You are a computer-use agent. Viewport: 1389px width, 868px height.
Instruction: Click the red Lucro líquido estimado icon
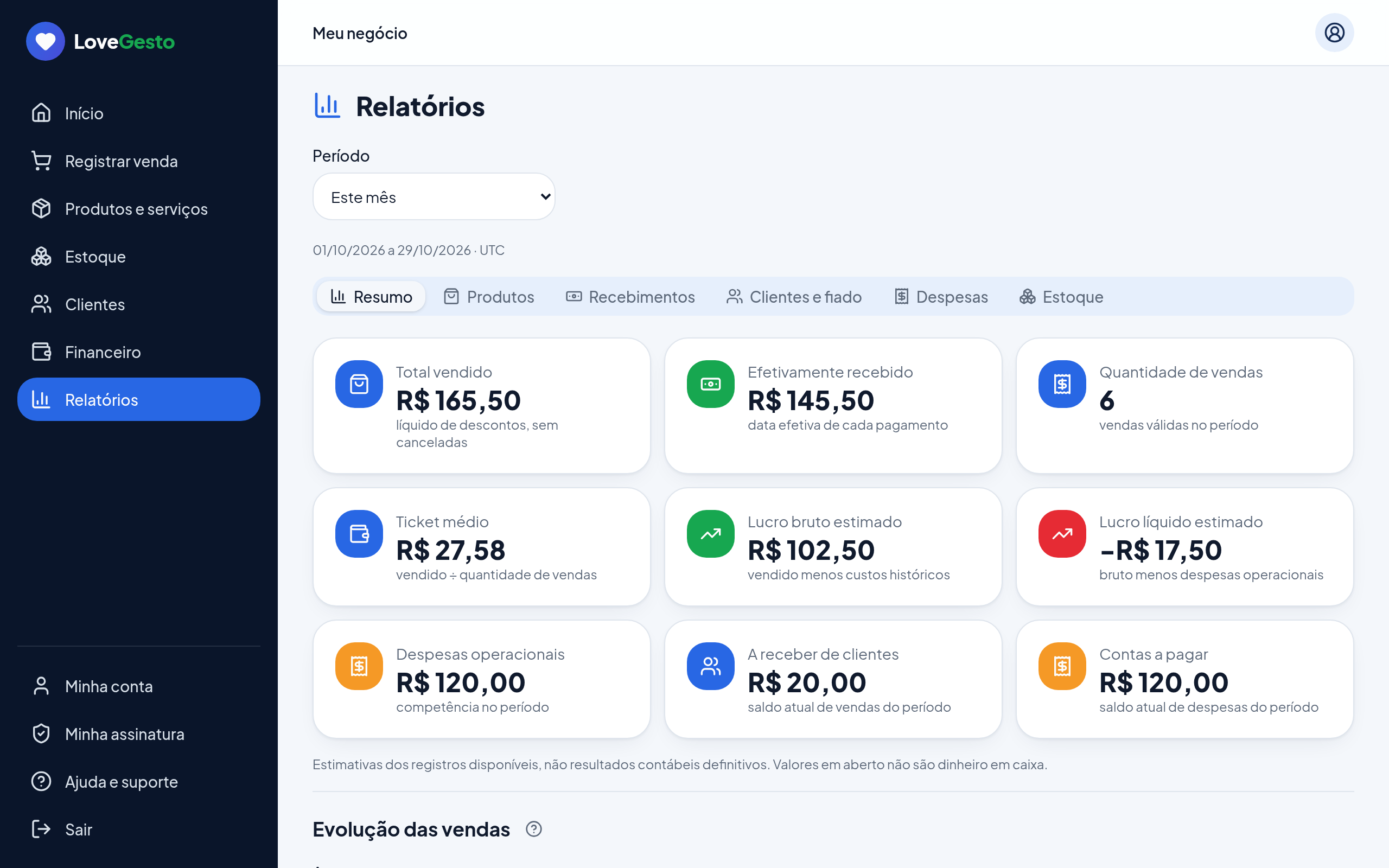1062,534
